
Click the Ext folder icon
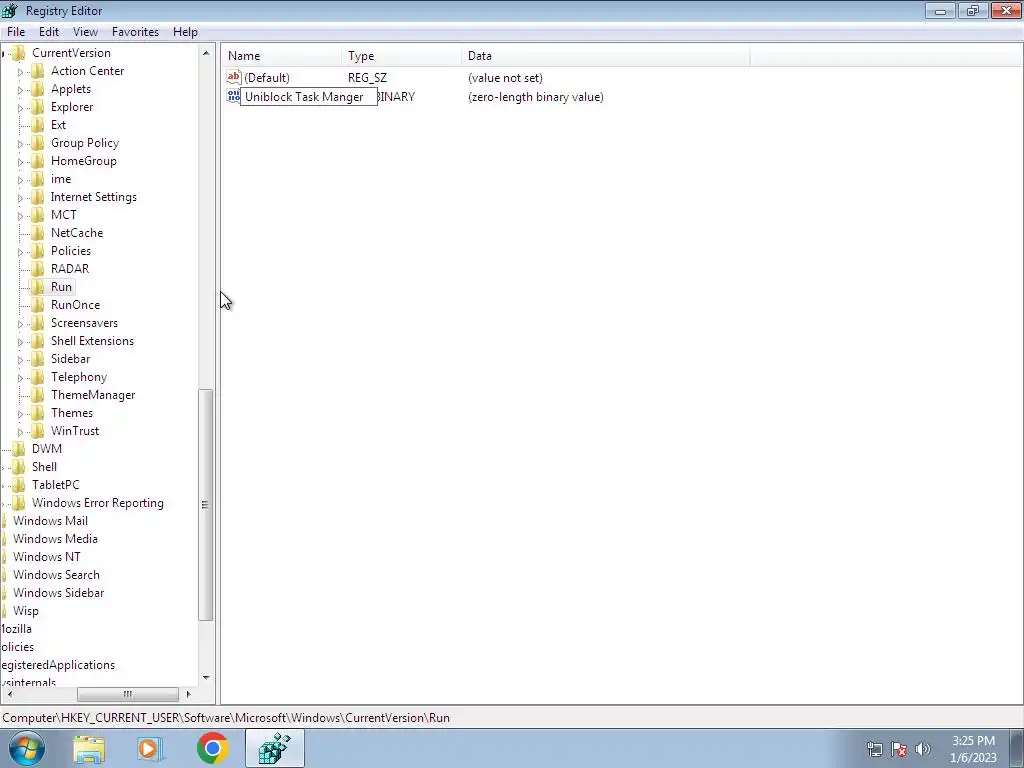[x=38, y=125]
